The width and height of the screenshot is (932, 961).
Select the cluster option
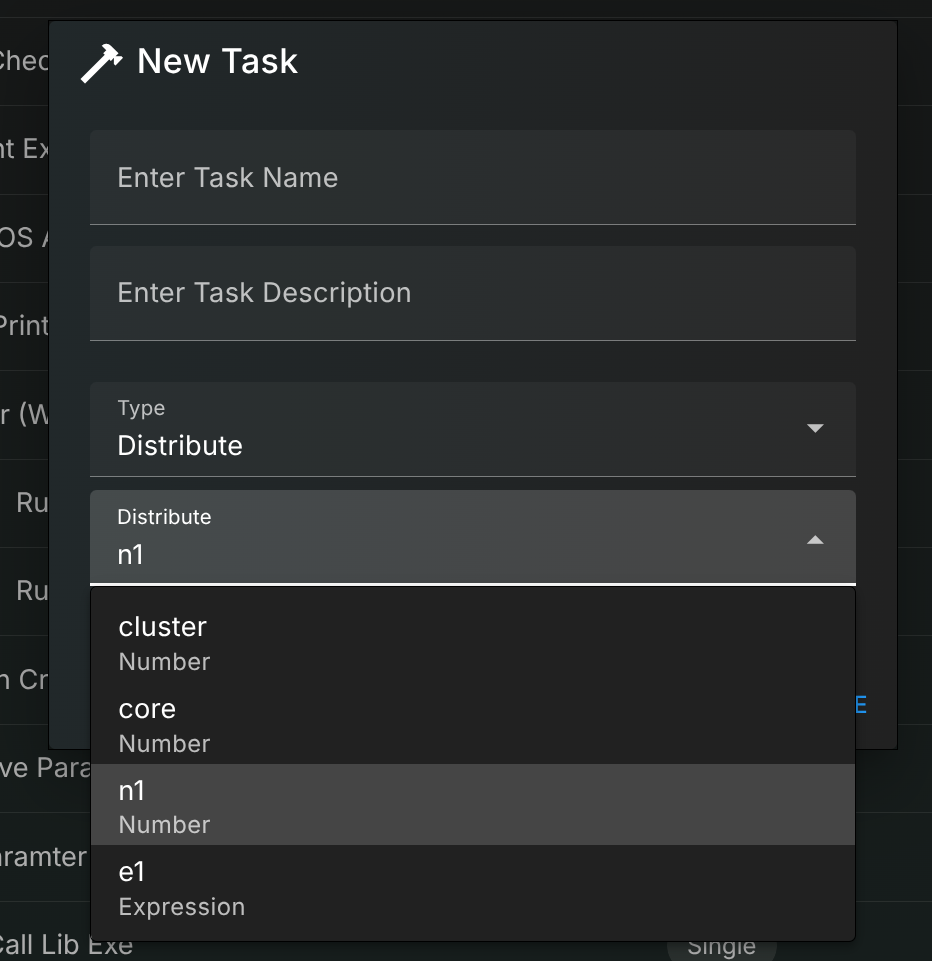pos(472,643)
